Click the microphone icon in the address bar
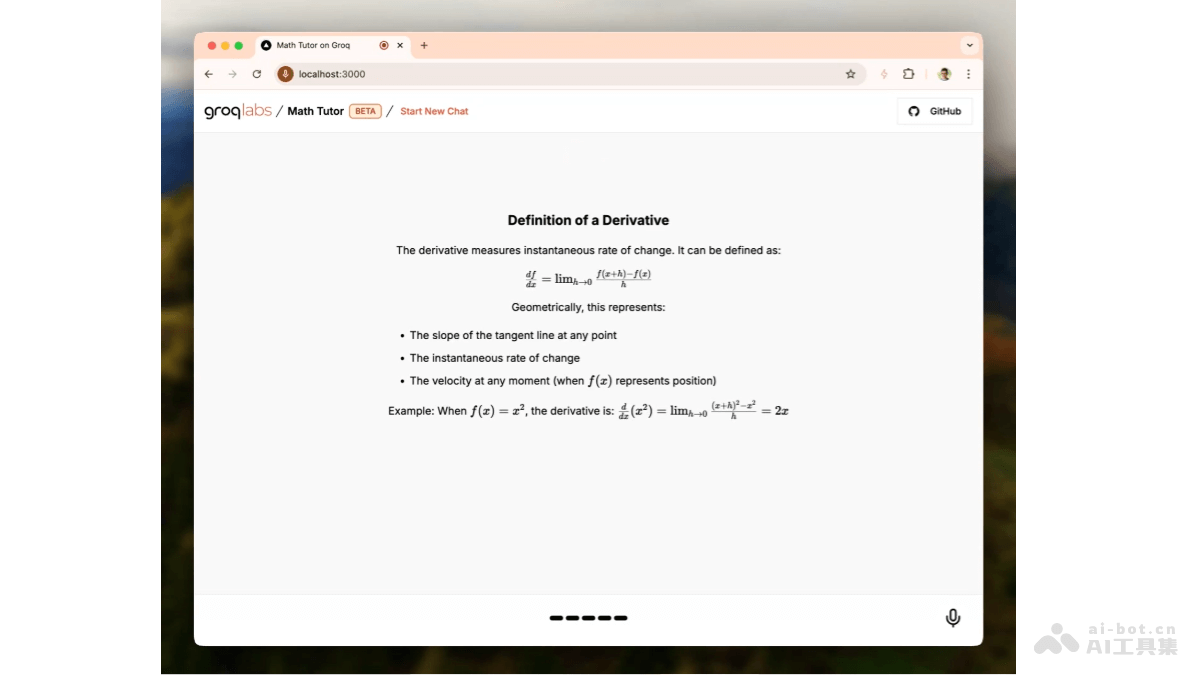1200x675 pixels. point(285,73)
